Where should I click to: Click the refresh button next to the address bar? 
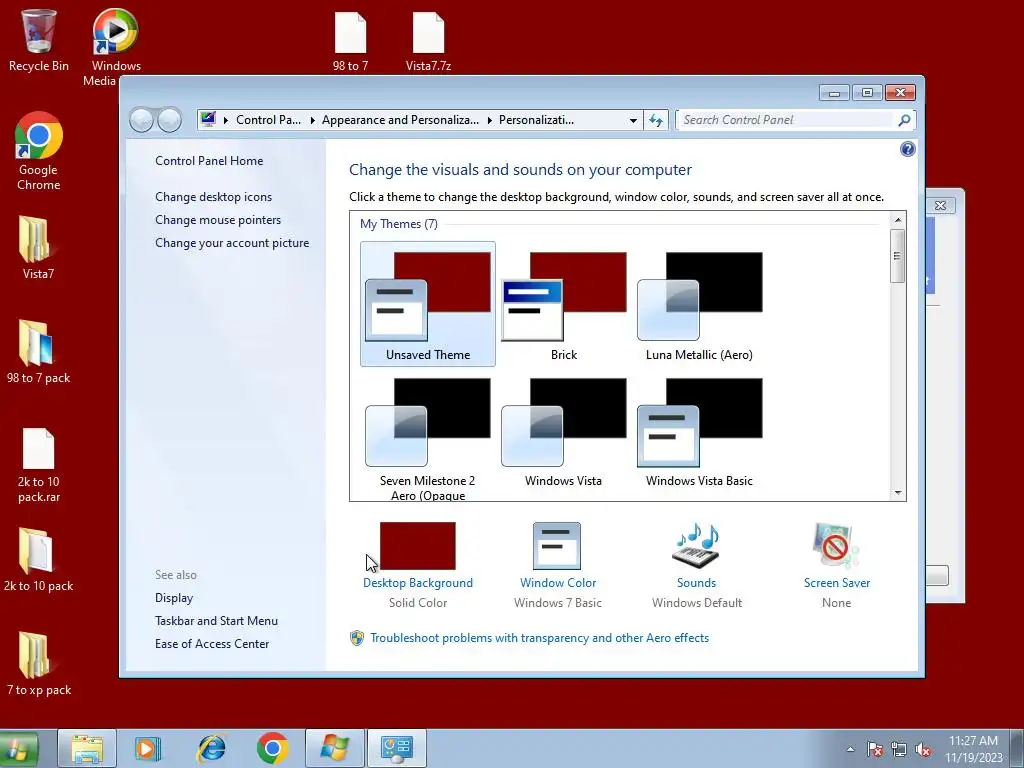[x=656, y=120]
